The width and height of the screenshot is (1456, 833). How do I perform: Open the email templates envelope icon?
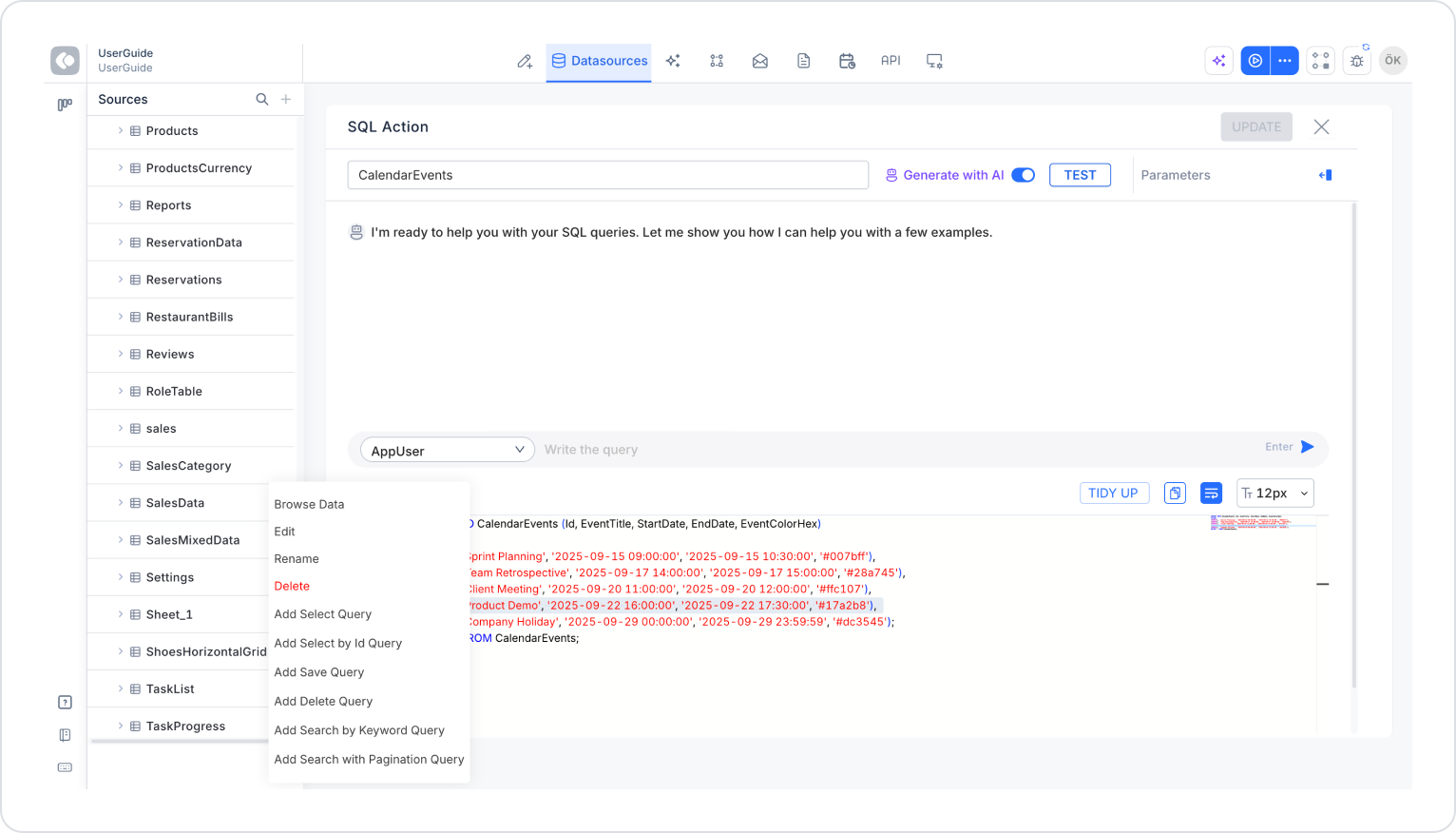[760, 61]
